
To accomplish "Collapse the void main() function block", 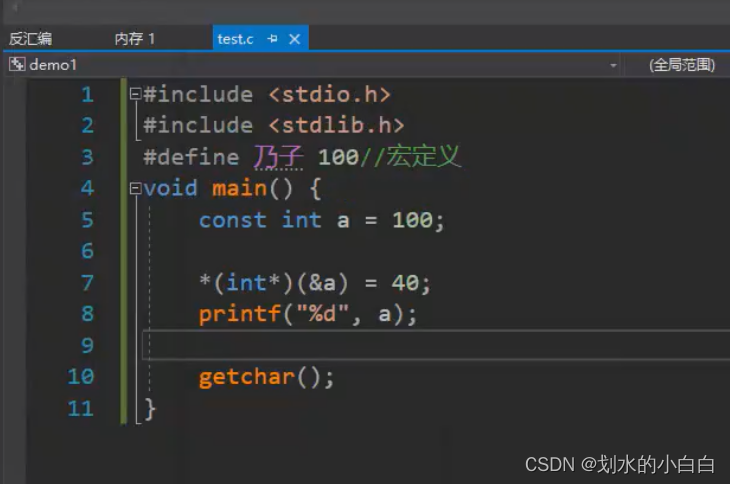I will point(135,188).
